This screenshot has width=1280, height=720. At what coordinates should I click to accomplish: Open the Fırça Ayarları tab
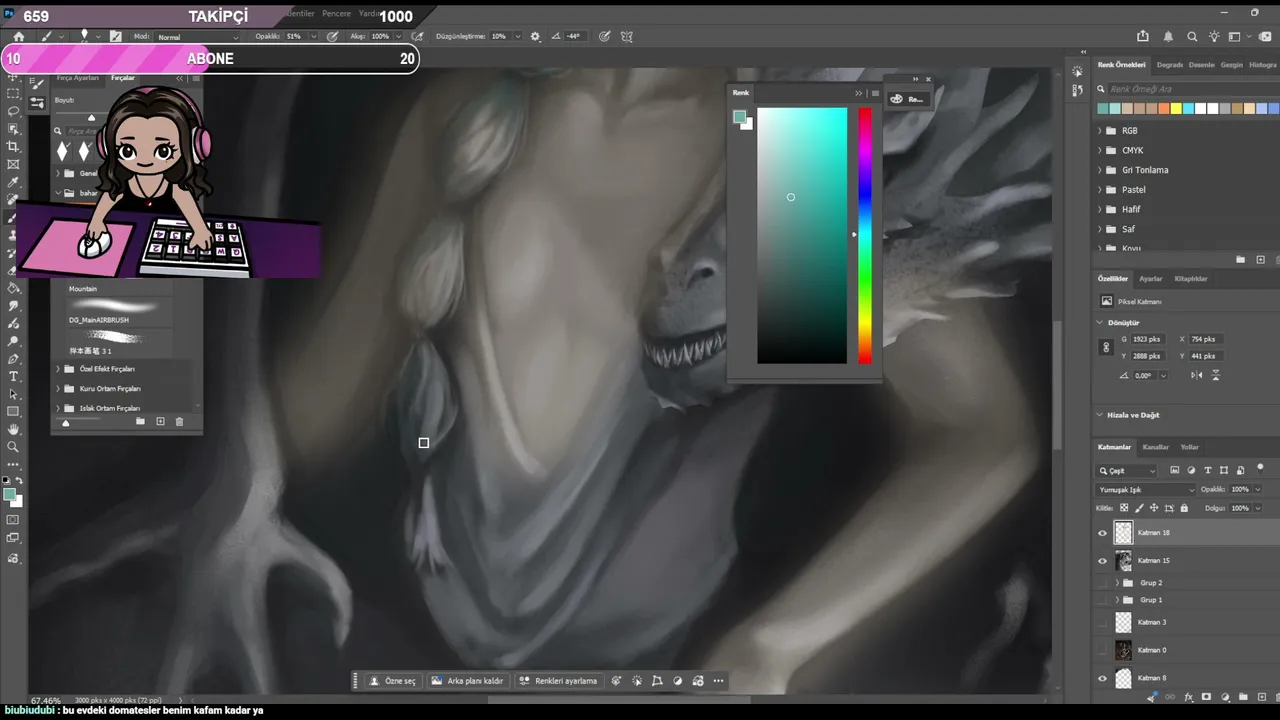[x=77, y=78]
